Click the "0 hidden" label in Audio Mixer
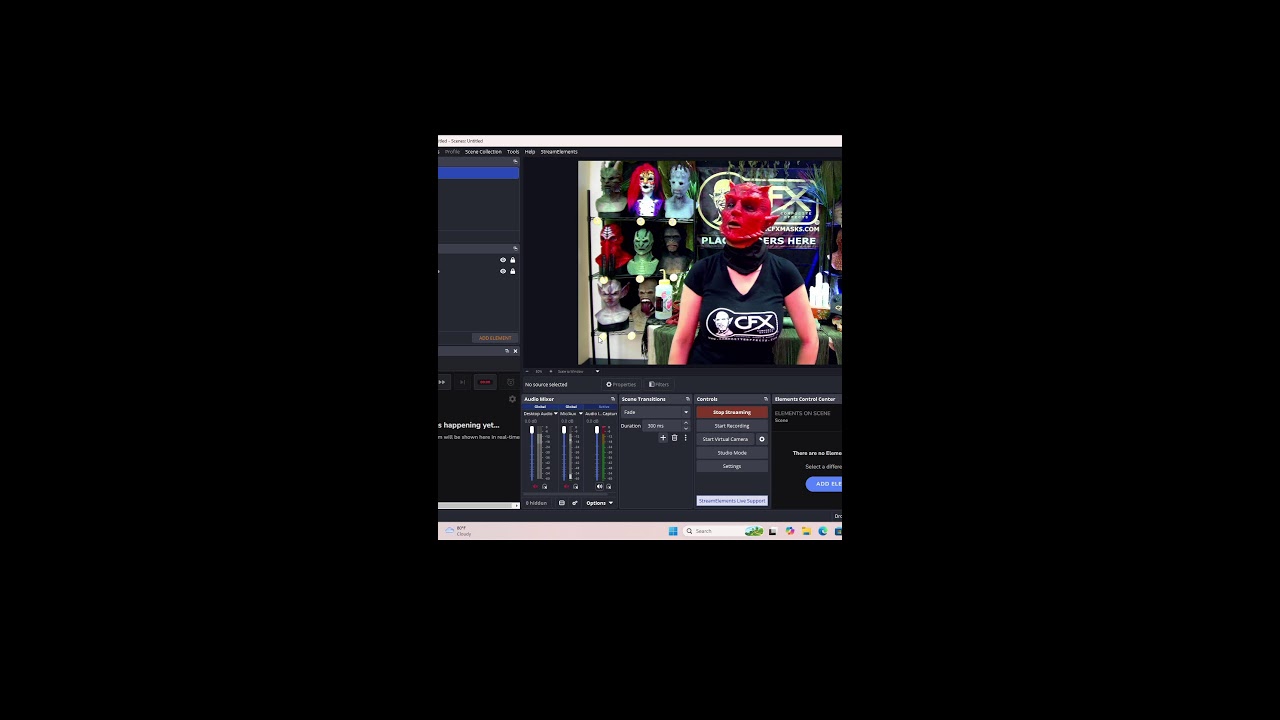Viewport: 1280px width, 720px height. pyautogui.click(x=537, y=503)
